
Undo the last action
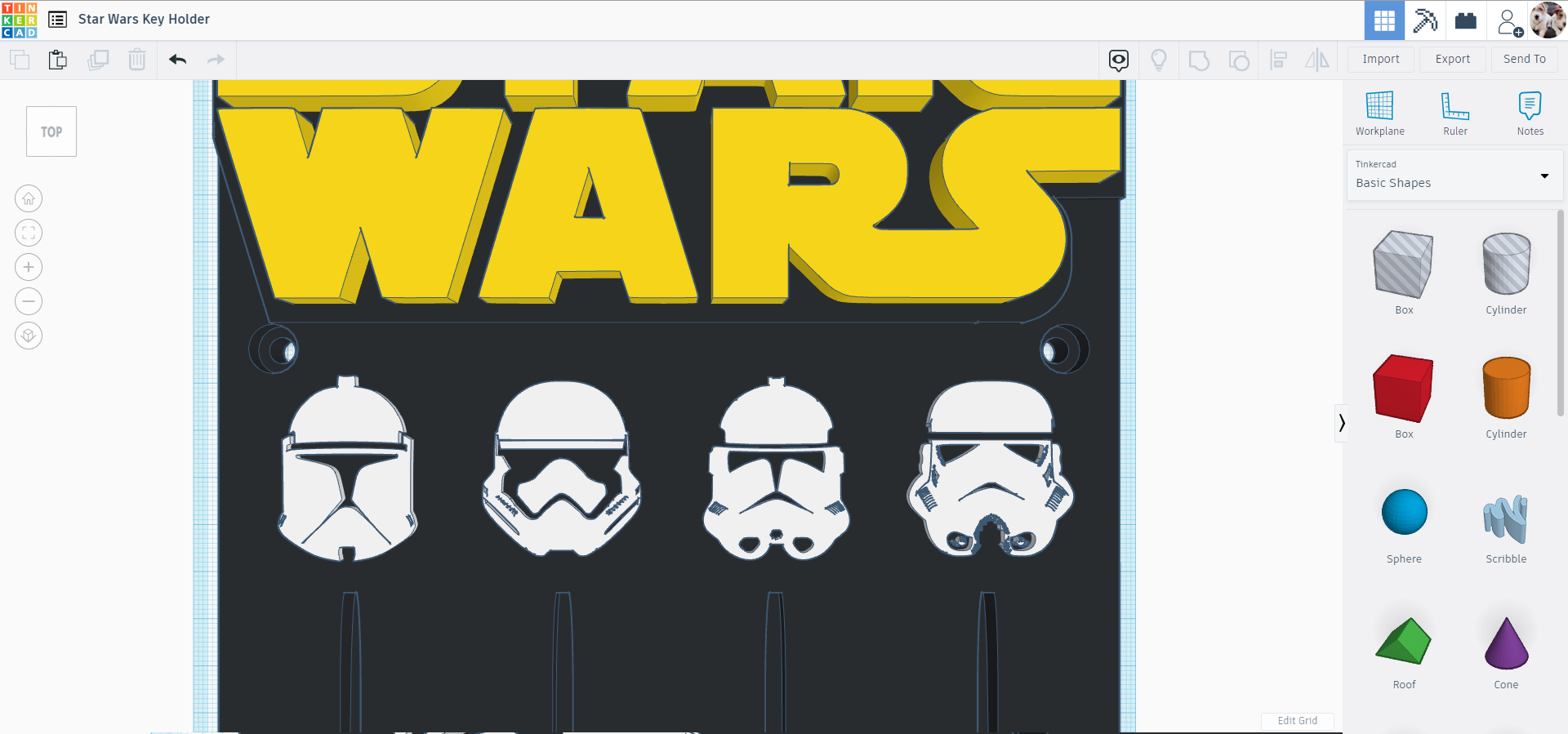tap(177, 60)
